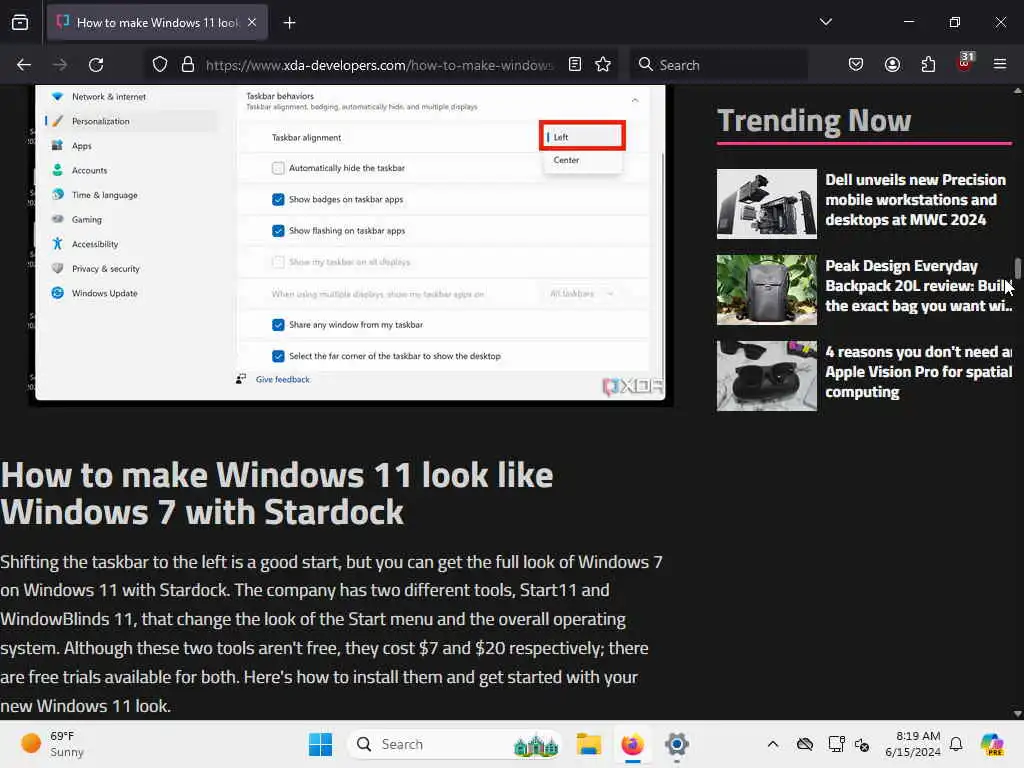Open File Explorer from taskbar

click(588, 744)
